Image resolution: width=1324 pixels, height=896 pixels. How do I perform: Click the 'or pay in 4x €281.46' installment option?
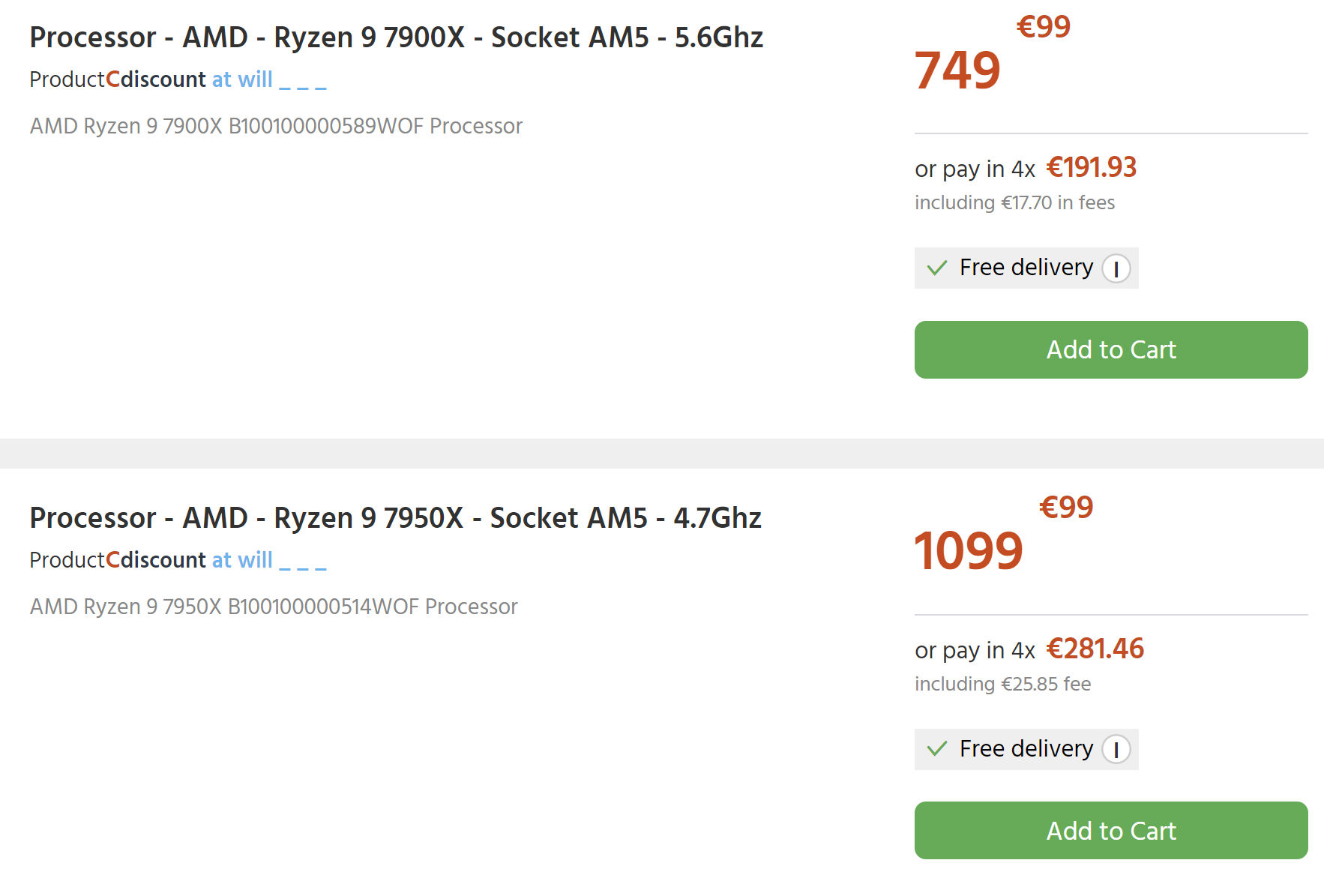pos(1028,650)
